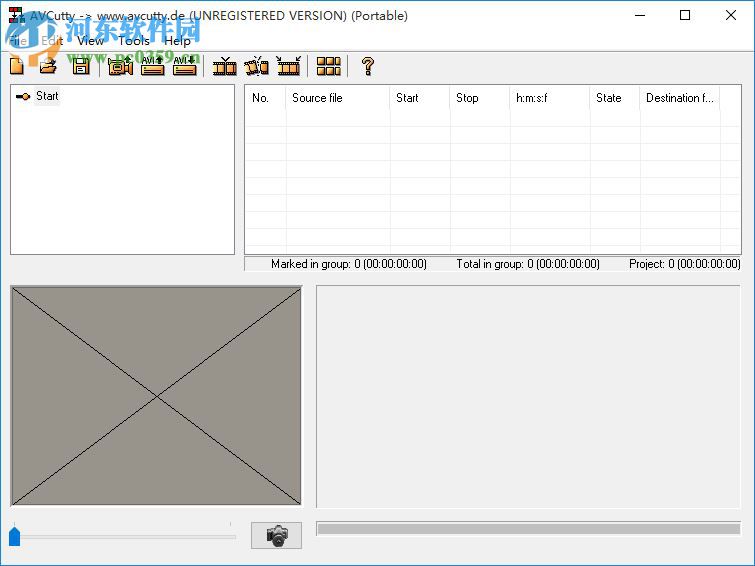The height and width of the screenshot is (566, 755).
Task: Open the Tools menu
Action: click(x=134, y=41)
